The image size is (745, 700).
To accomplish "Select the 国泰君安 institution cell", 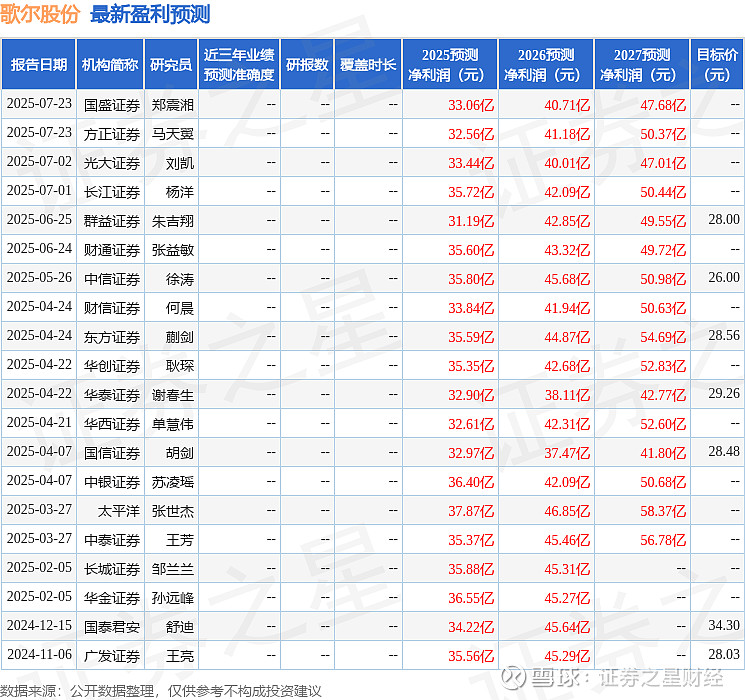I will (x=112, y=627).
